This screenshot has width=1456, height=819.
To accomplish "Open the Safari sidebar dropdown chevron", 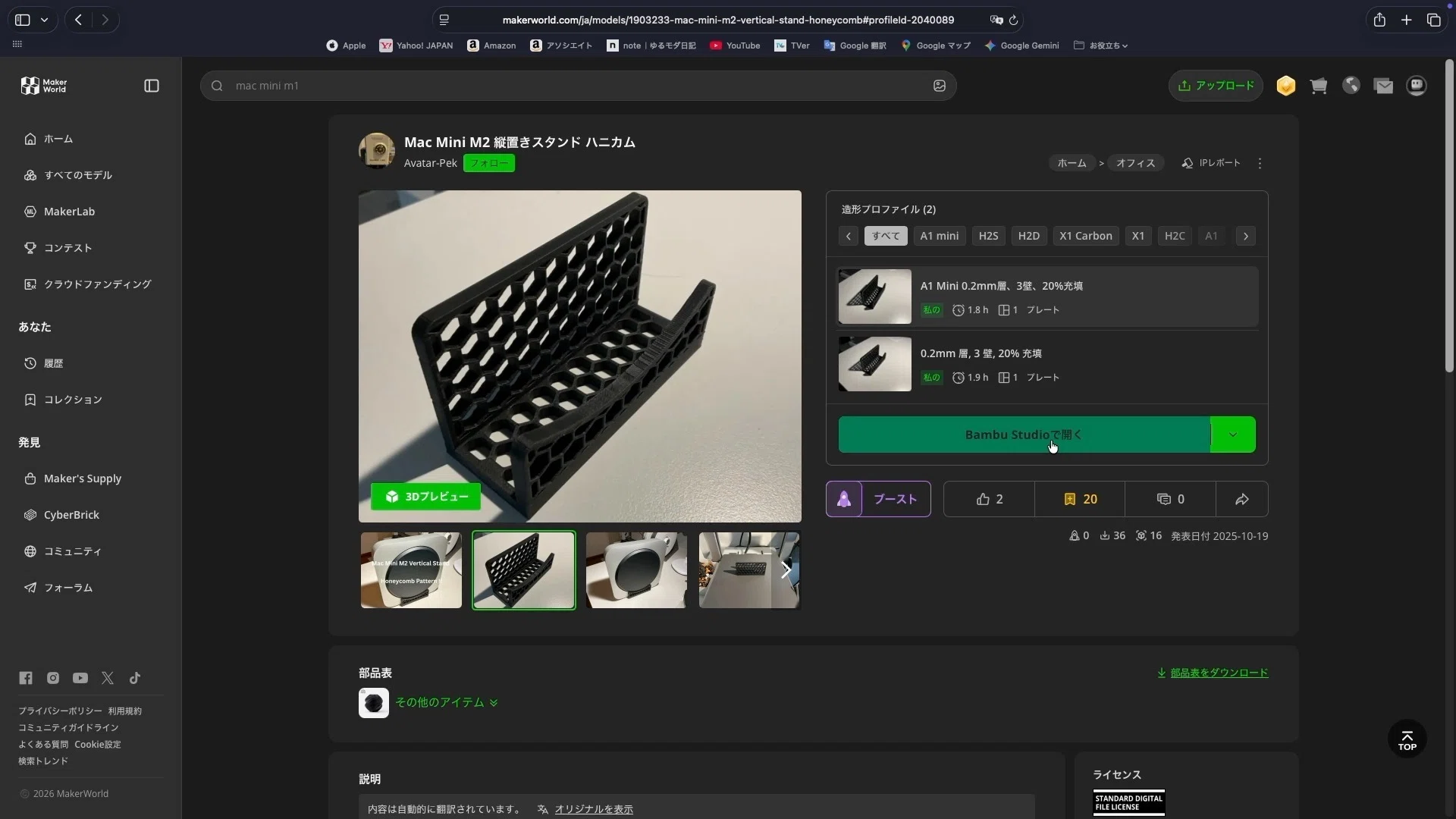I will pyautogui.click(x=45, y=20).
